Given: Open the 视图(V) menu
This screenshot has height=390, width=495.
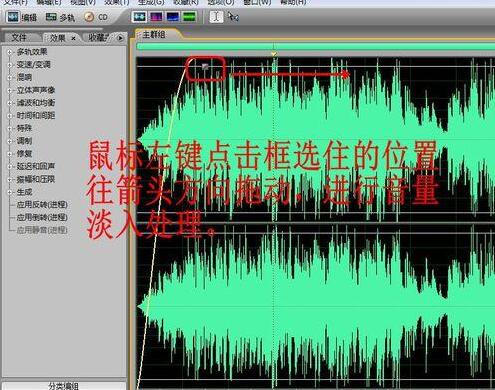Looking at the screenshot, I should 83,2.
